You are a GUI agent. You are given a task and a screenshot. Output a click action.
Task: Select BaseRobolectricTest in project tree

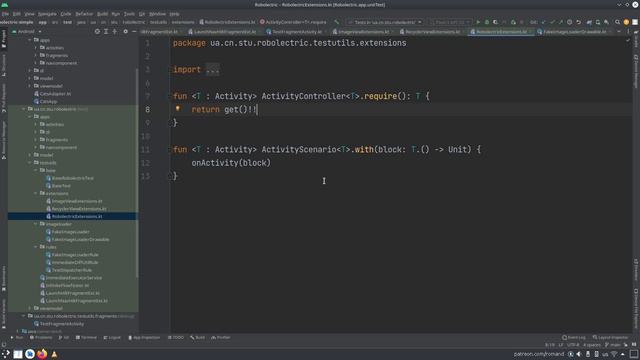(x=69, y=178)
